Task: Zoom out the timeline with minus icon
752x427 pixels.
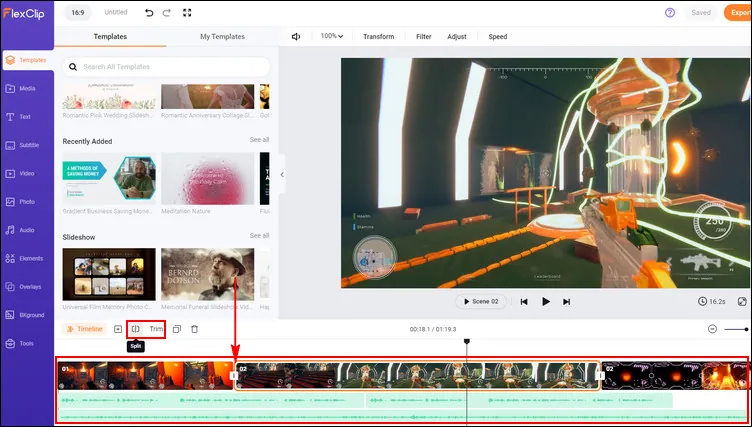Action: [x=712, y=329]
